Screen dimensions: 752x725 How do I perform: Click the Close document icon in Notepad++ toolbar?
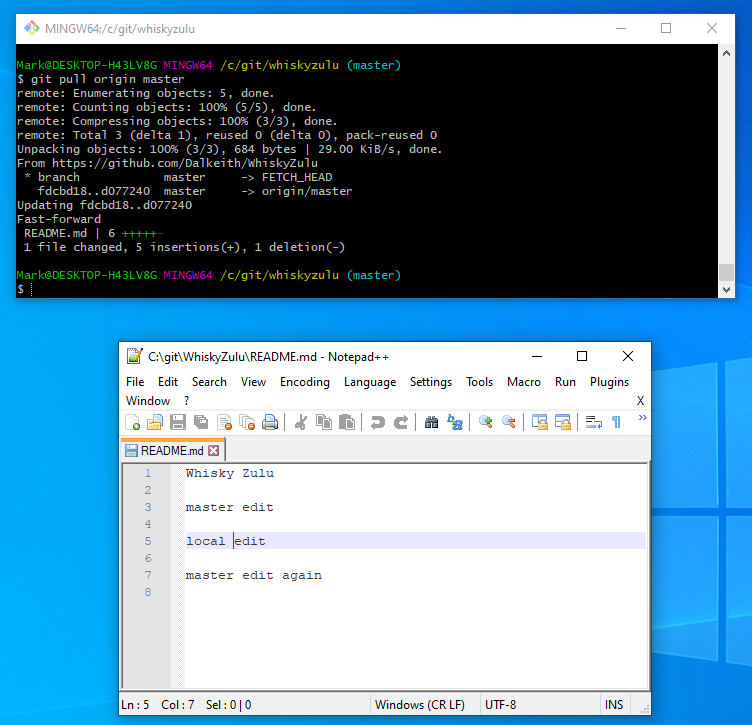(x=224, y=422)
